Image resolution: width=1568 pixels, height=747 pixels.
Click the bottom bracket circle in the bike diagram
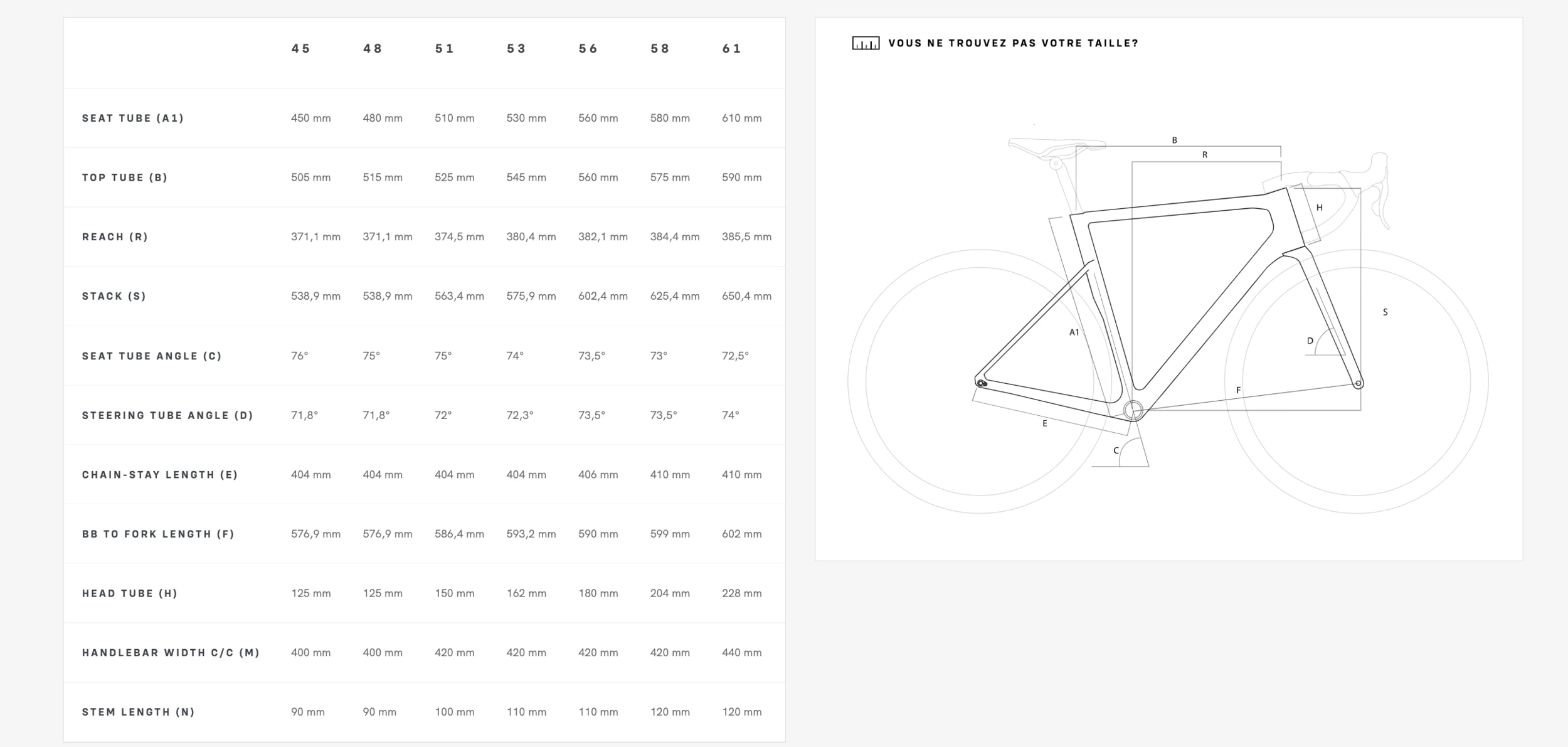[1133, 410]
